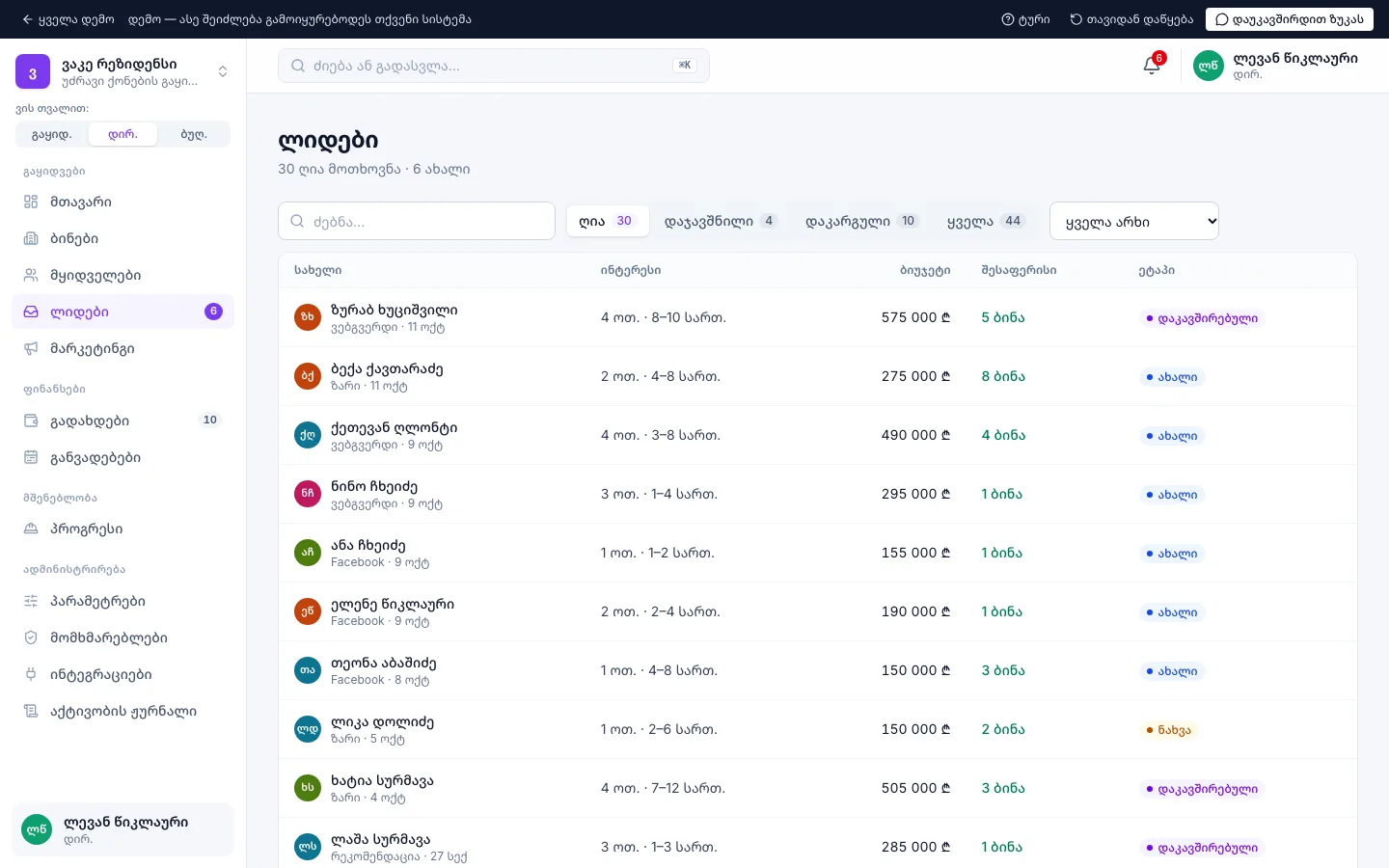
Task: Open the 8 ბინა link for ბექა ჭავთარაძე
Action: point(1003,376)
